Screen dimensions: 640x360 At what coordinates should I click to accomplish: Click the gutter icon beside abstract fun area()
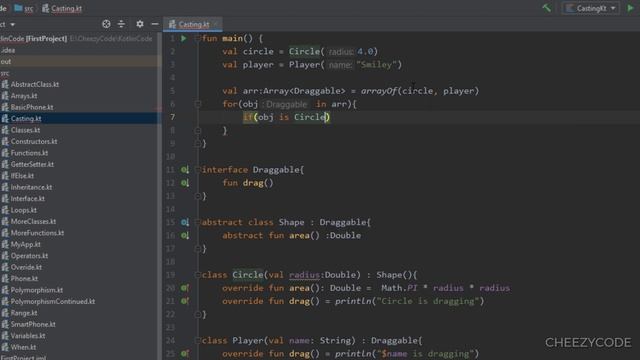pos(185,236)
